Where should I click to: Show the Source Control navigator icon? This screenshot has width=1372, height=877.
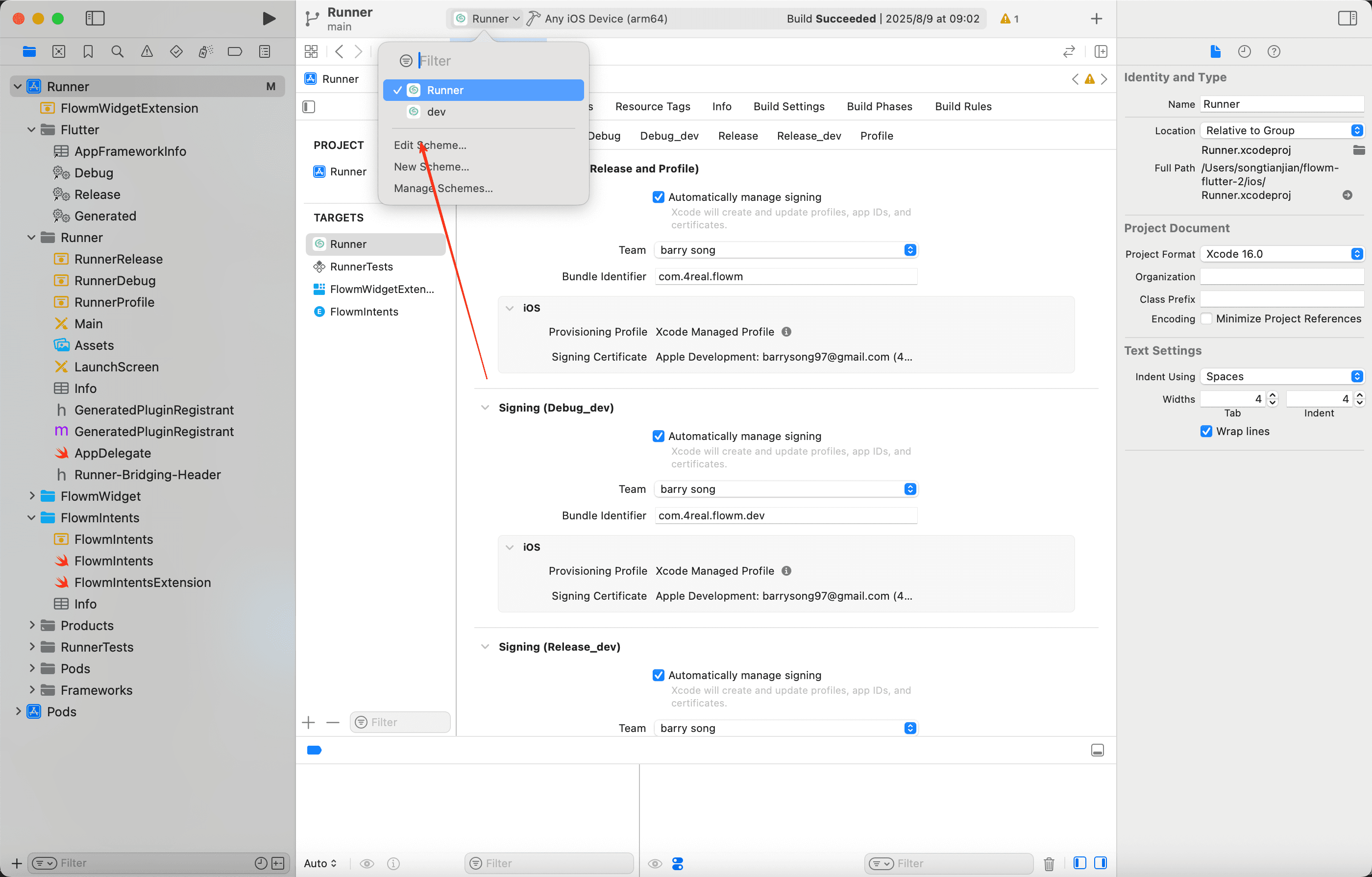[59, 52]
